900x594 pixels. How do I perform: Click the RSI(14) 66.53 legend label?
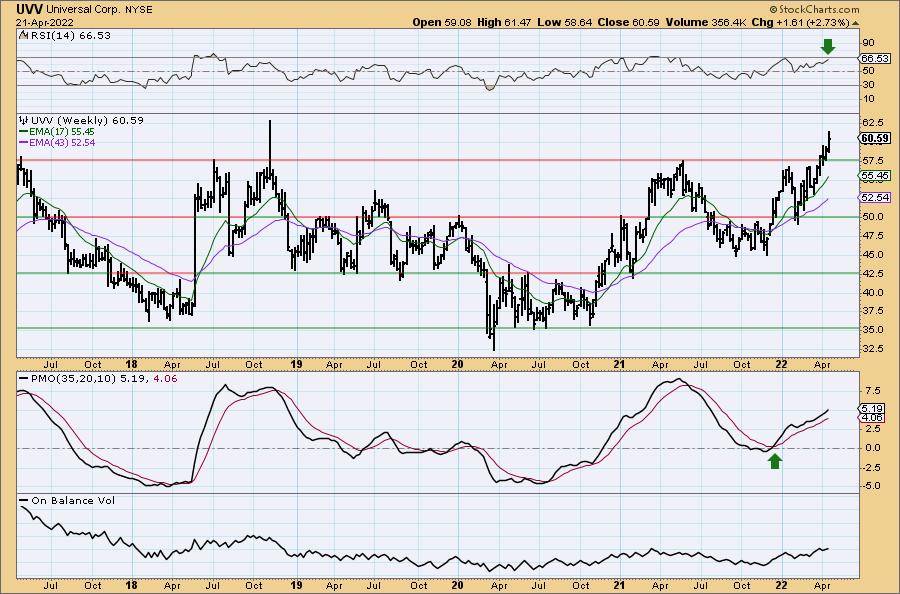(71, 35)
